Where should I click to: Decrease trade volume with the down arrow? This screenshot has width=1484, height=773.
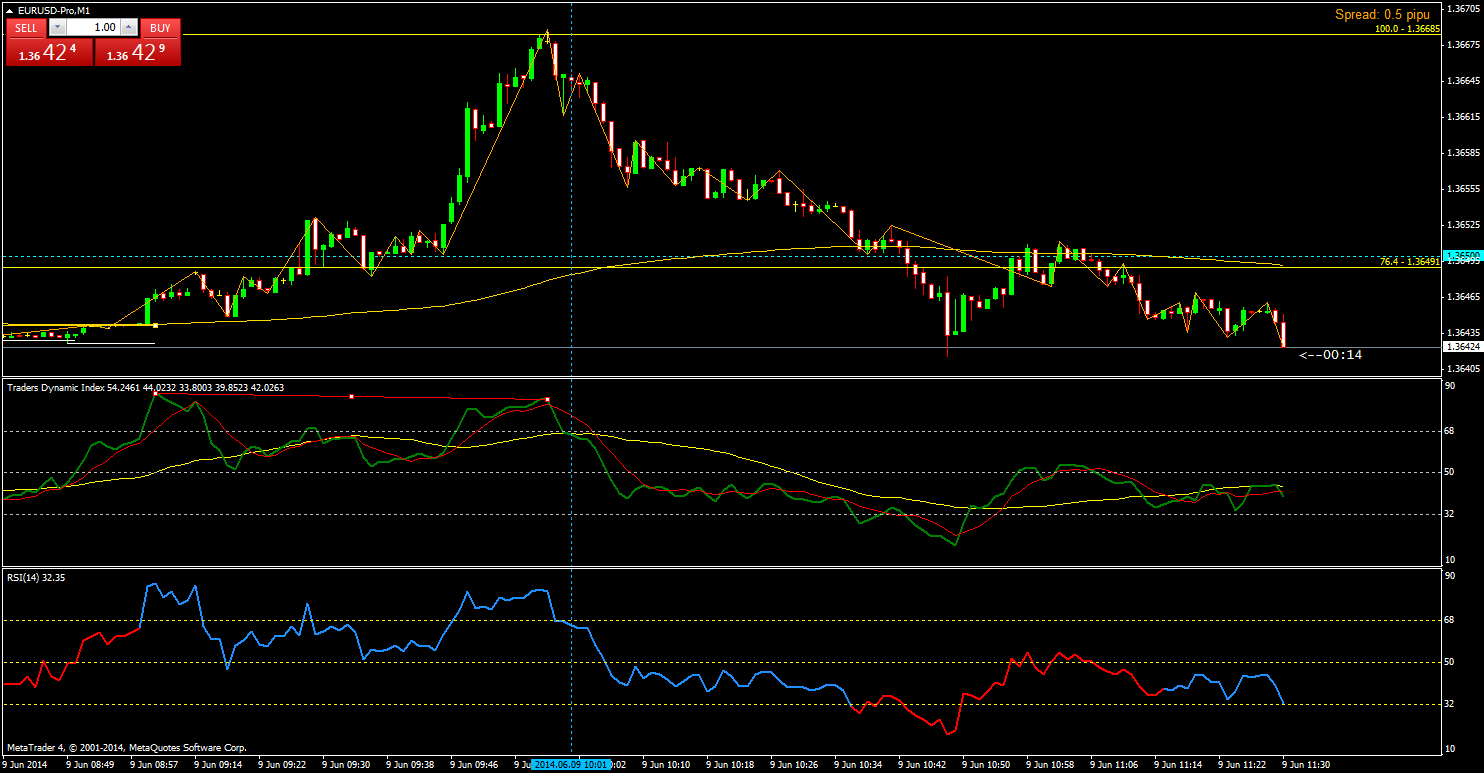58,28
